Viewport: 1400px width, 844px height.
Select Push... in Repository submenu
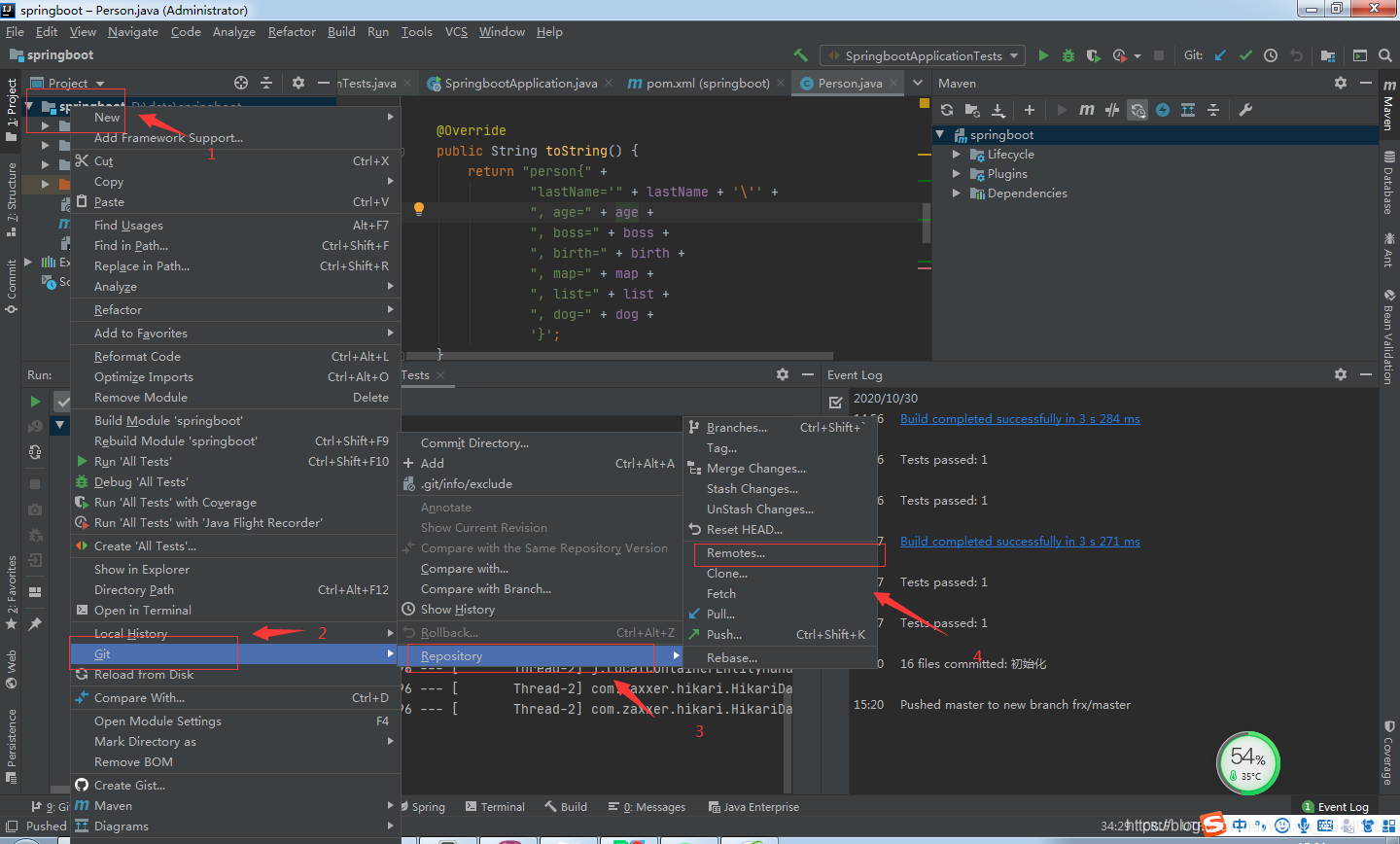tap(783, 634)
